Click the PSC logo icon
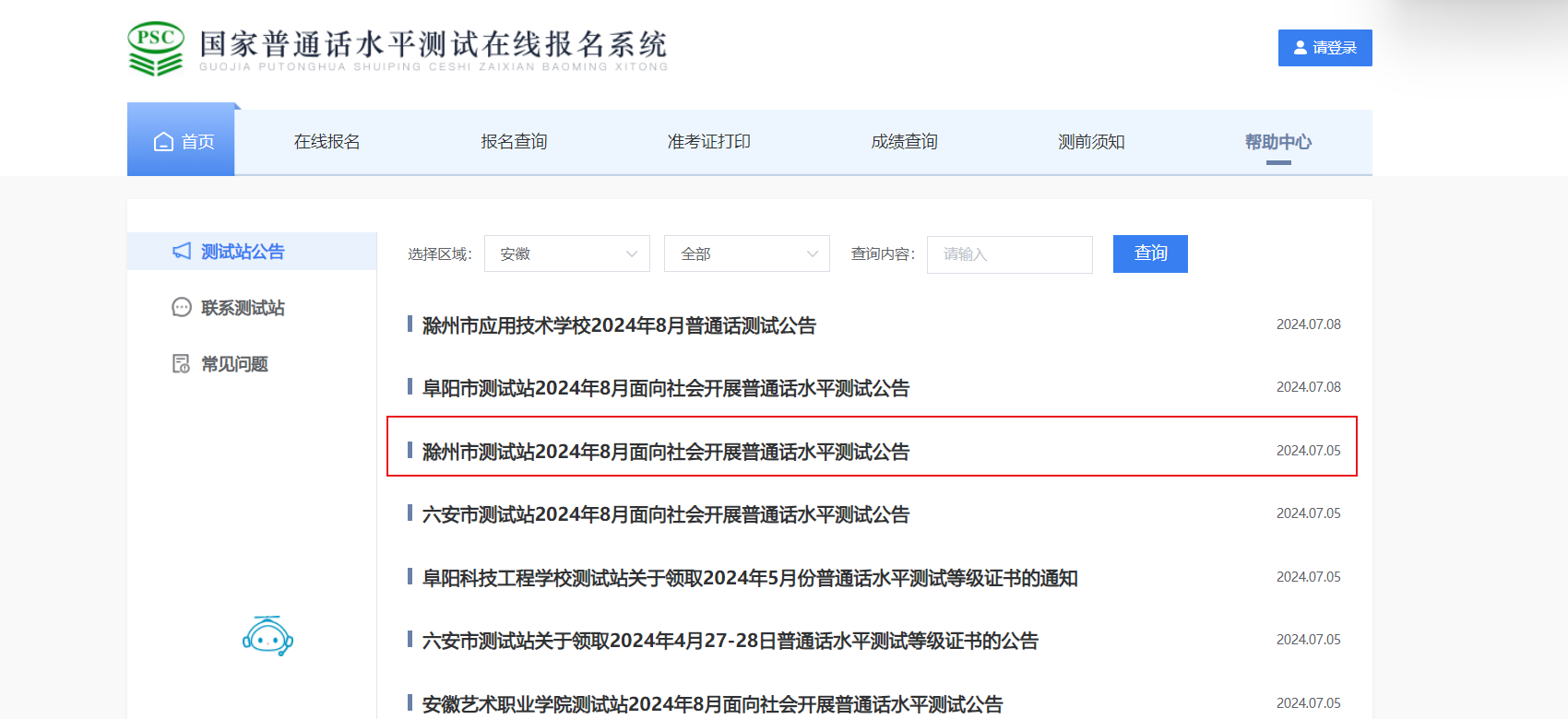Viewport: 1568px width, 719px height. click(x=156, y=49)
